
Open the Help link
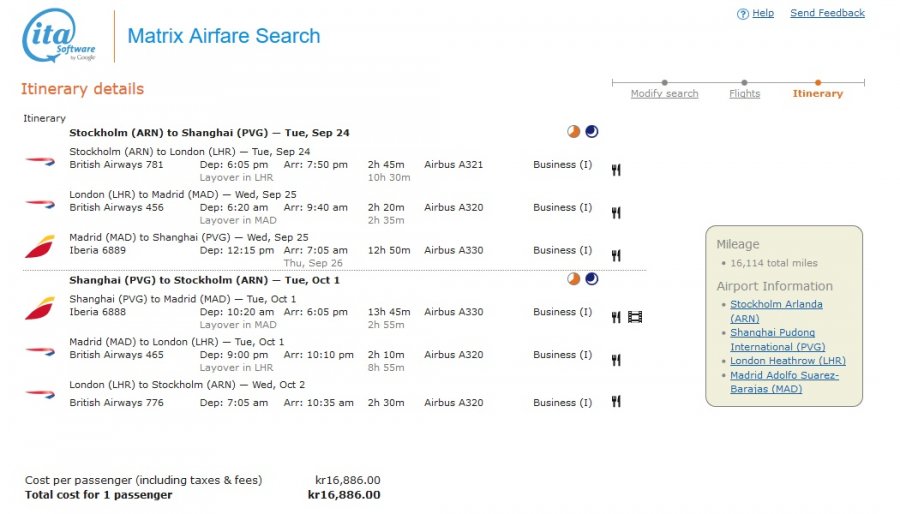763,13
